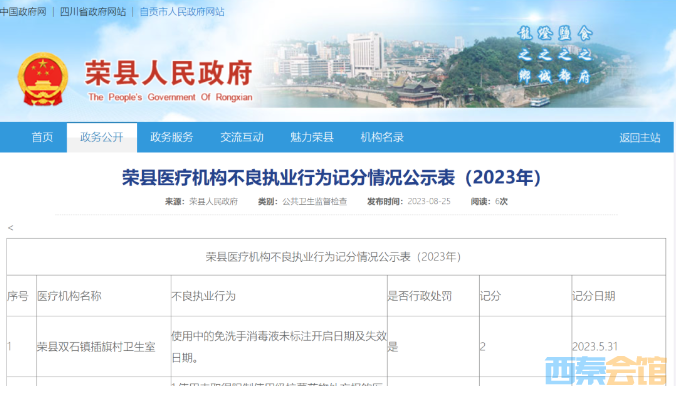676x393 pixels.
Task: Click the 荣县人民政府 site title
Action: tap(169, 74)
